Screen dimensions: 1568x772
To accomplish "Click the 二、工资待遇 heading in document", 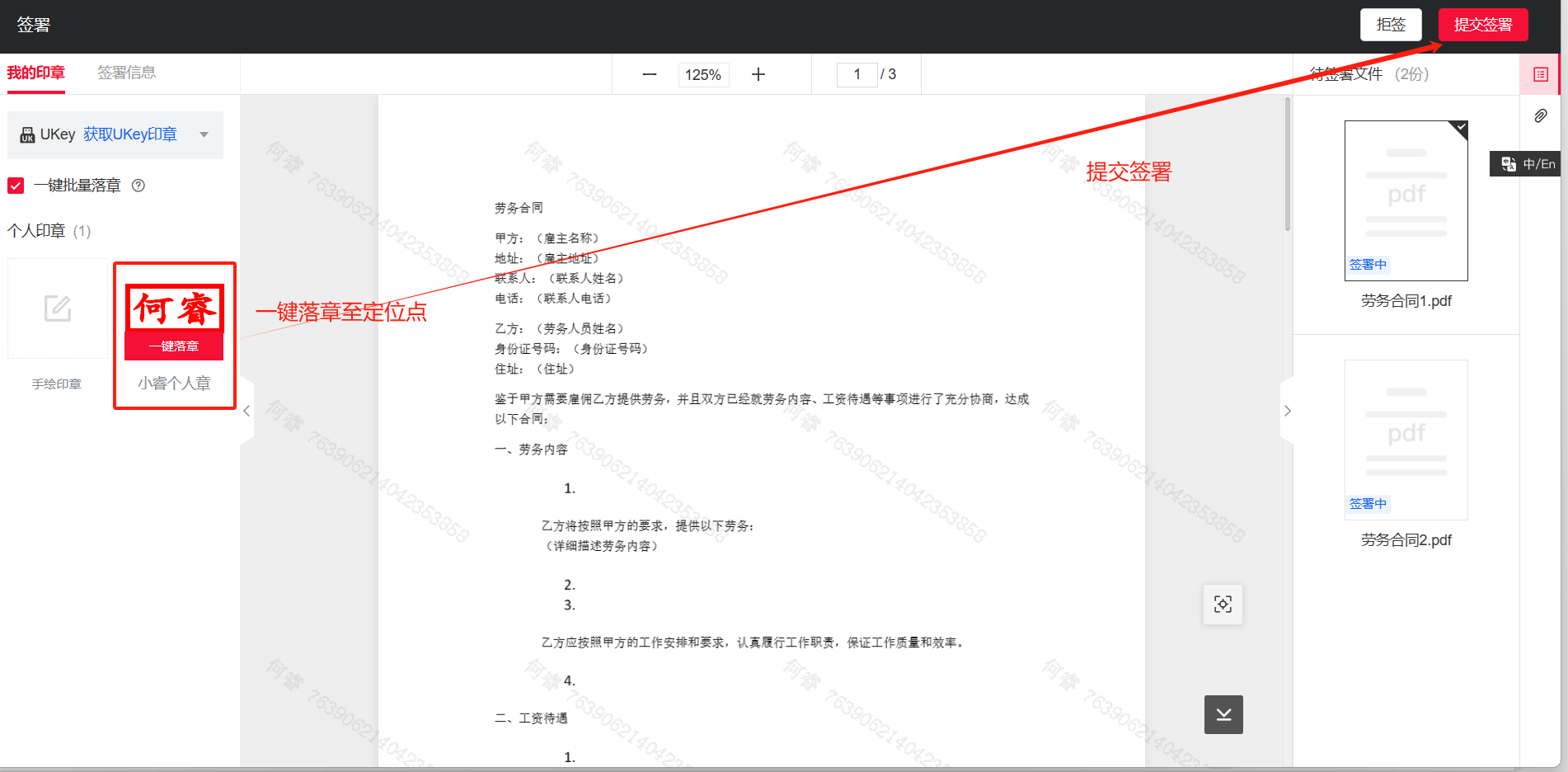I will [x=531, y=718].
